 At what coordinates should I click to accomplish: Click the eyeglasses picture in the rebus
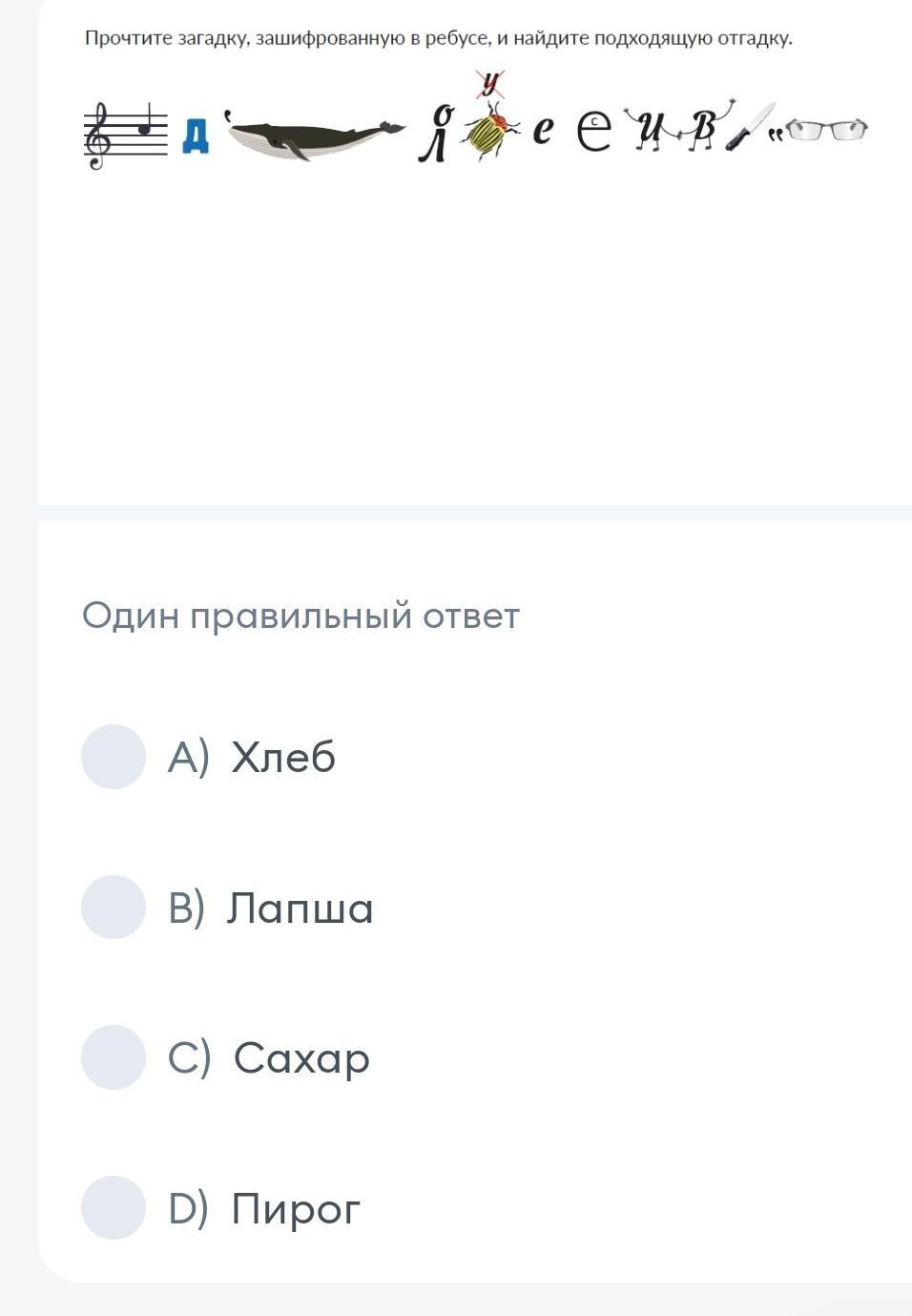pos(827,129)
